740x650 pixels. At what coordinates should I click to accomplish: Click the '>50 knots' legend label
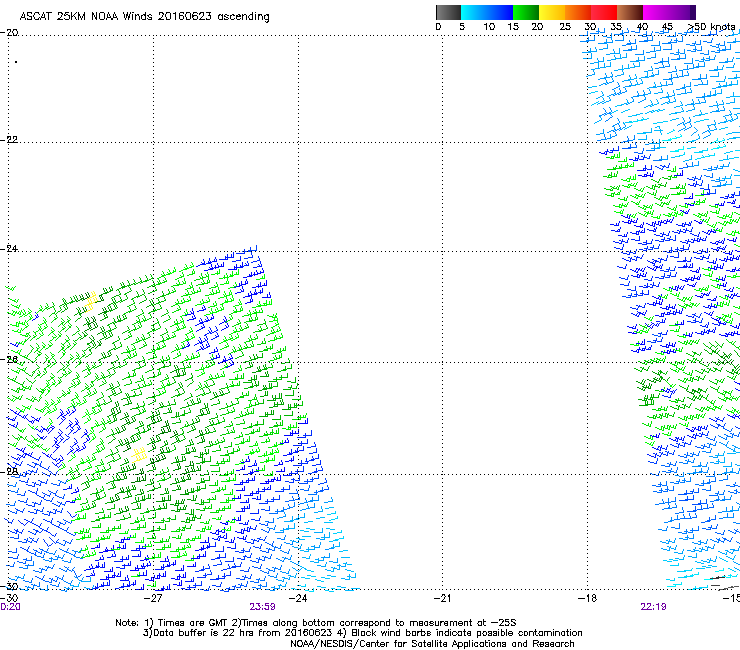(711, 27)
